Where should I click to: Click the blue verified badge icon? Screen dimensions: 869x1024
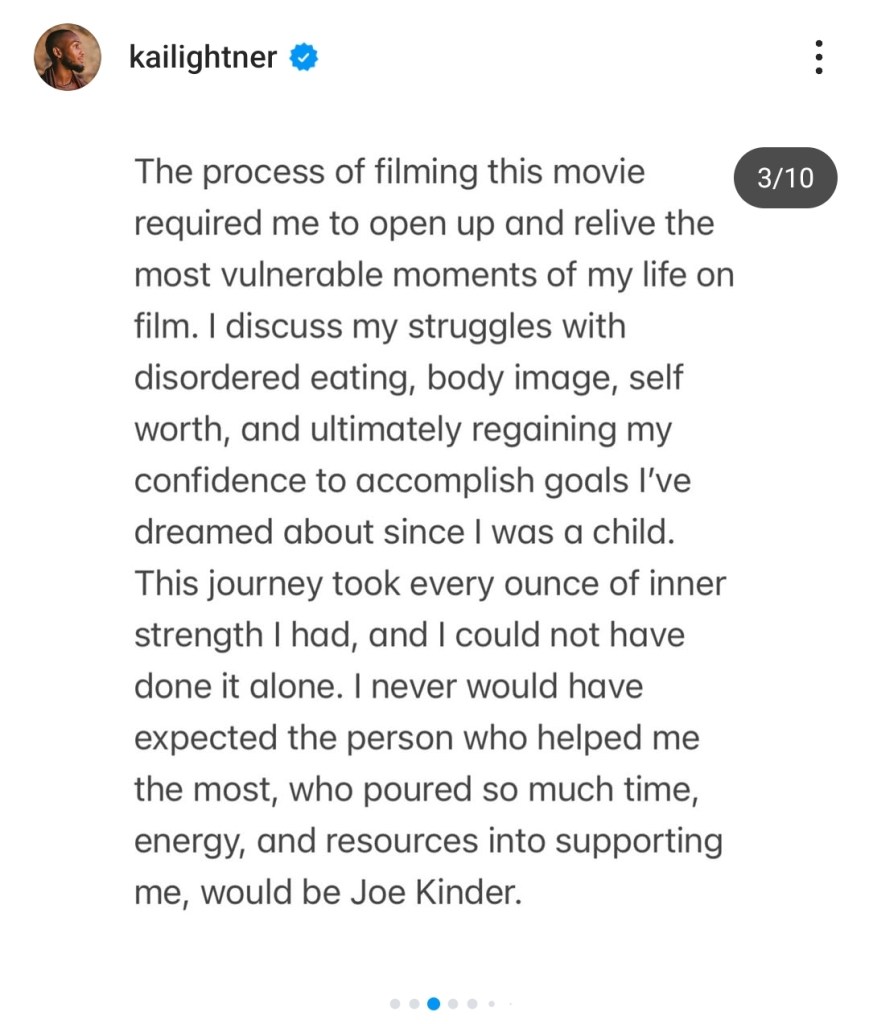point(303,58)
